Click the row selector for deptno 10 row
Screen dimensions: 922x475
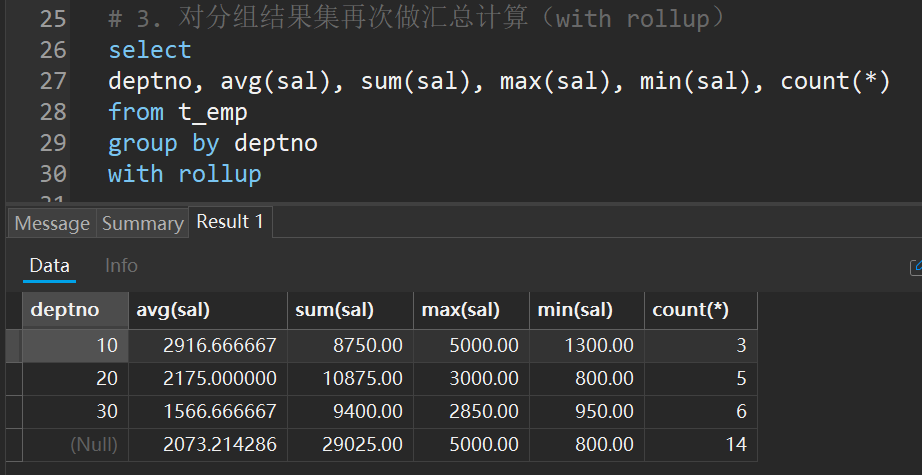[x=14, y=345]
